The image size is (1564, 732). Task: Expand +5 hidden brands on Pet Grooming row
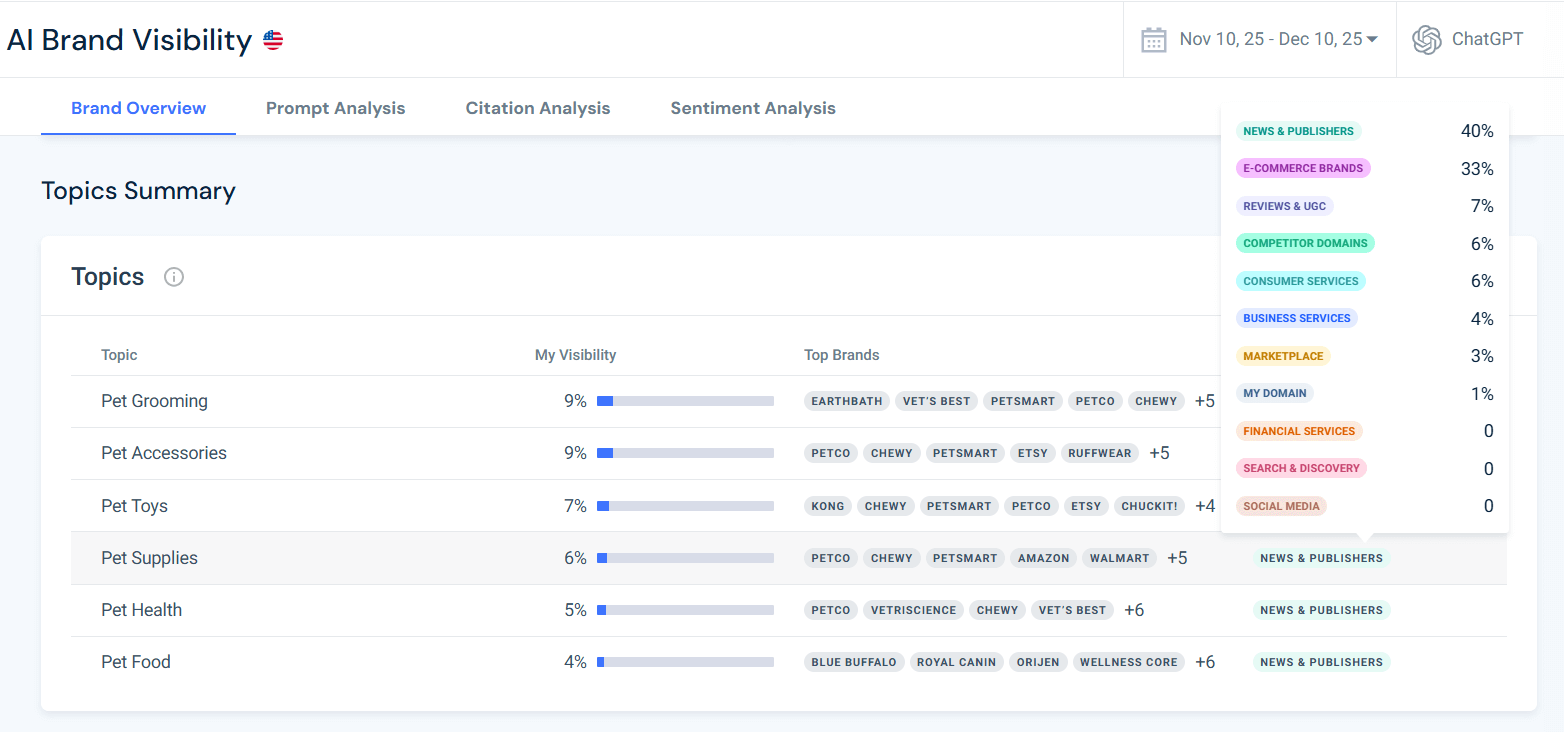(1204, 400)
